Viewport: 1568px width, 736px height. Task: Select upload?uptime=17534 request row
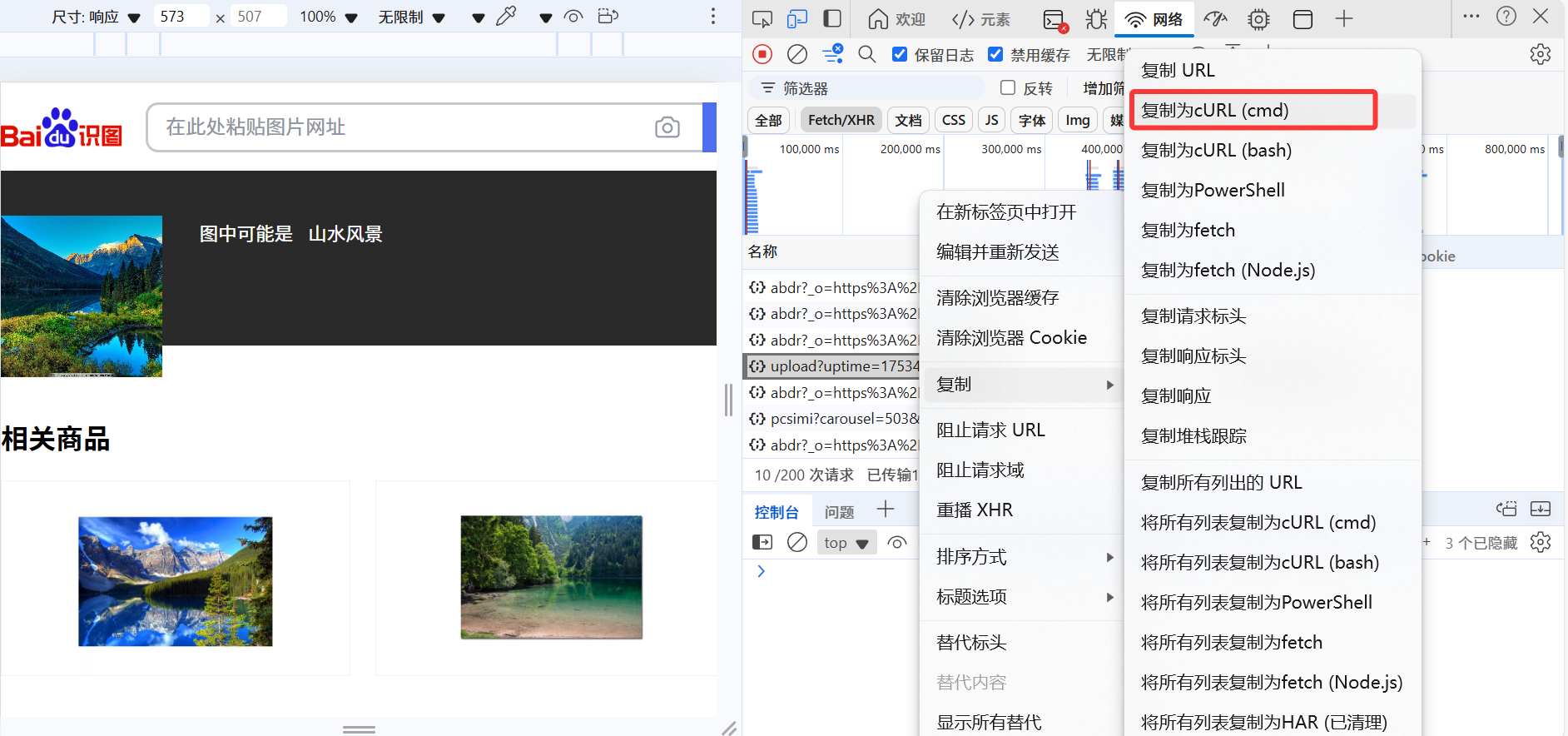click(831, 366)
